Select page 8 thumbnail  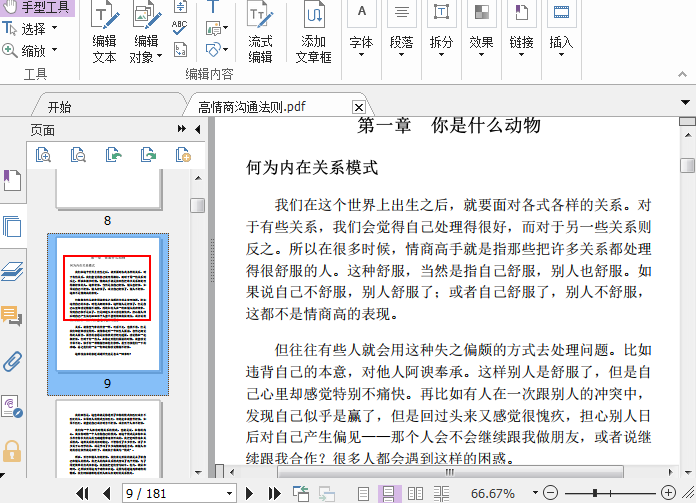[x=109, y=190]
